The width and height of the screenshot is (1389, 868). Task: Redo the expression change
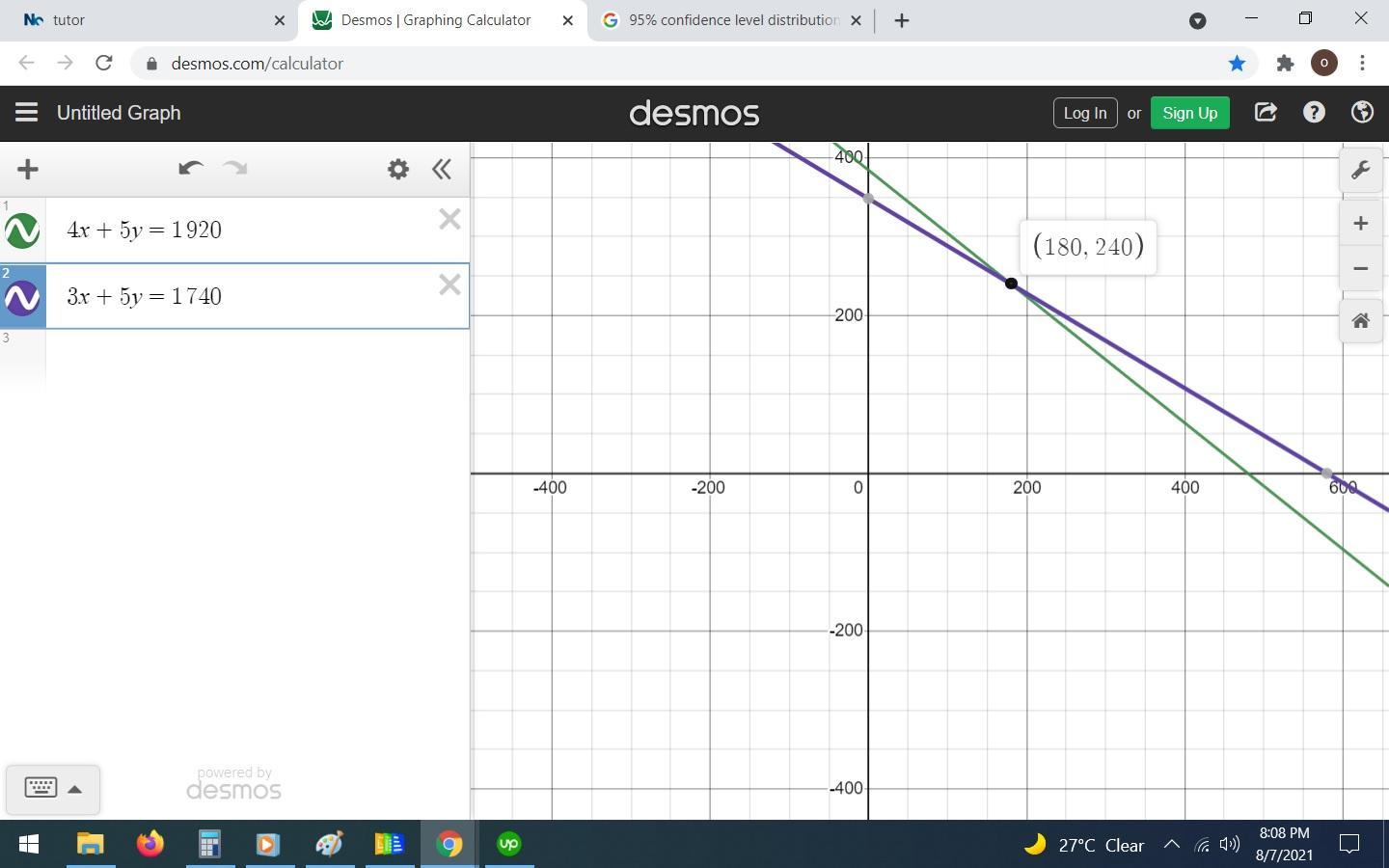click(235, 169)
